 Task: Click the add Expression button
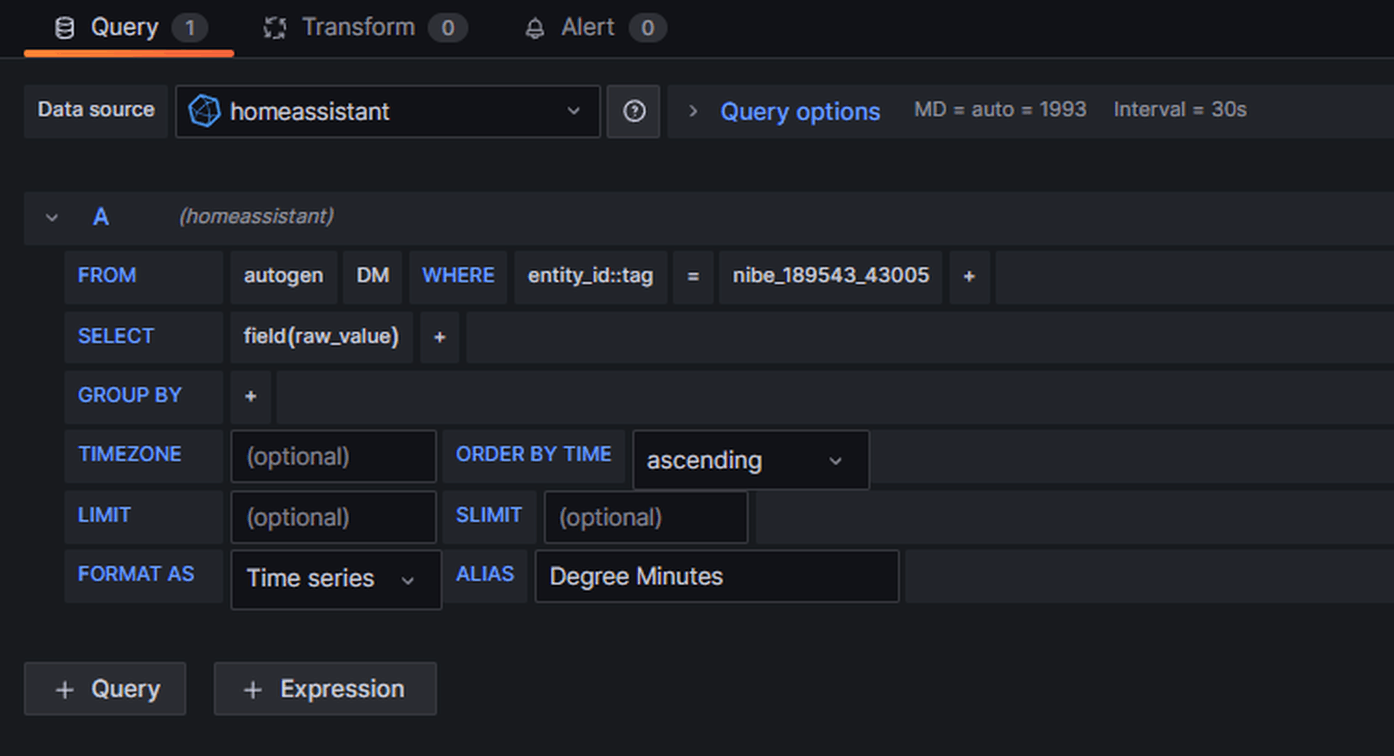325,689
